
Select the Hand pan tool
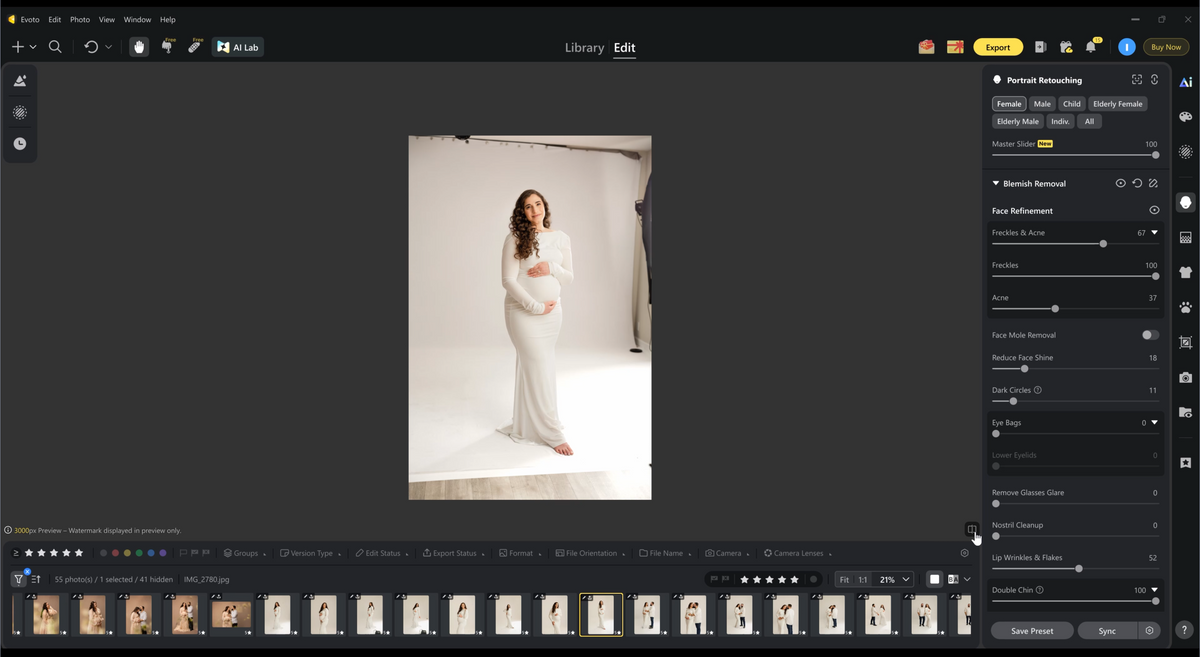click(139, 47)
